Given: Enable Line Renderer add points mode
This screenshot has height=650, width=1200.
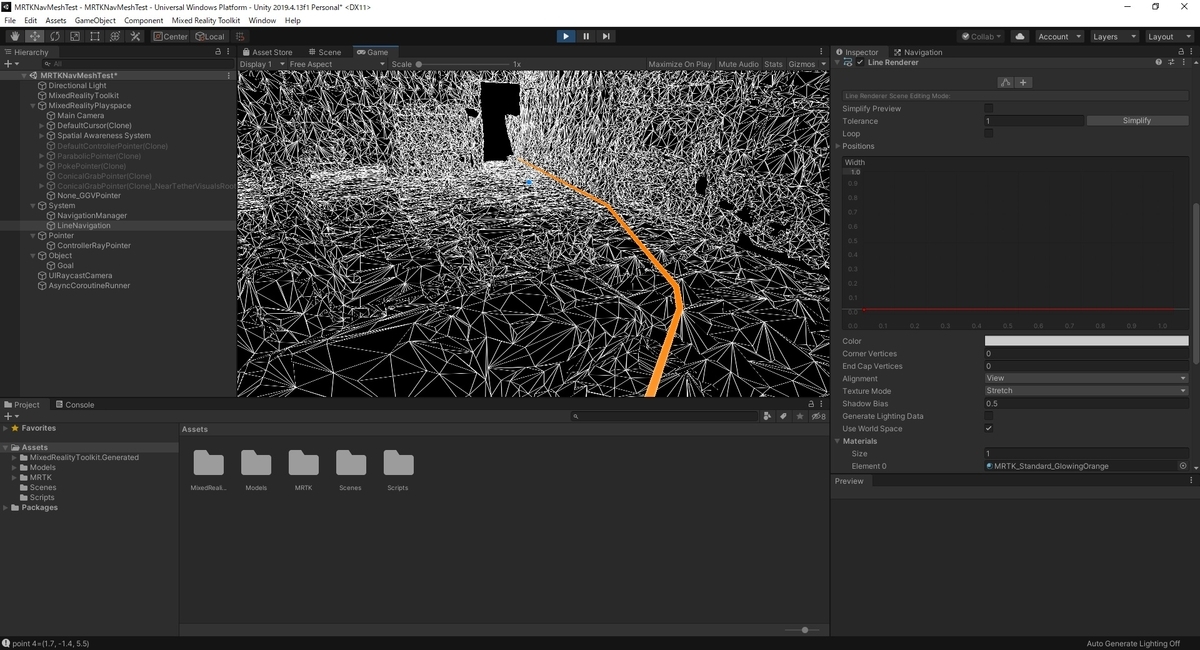Looking at the screenshot, I should point(1023,82).
